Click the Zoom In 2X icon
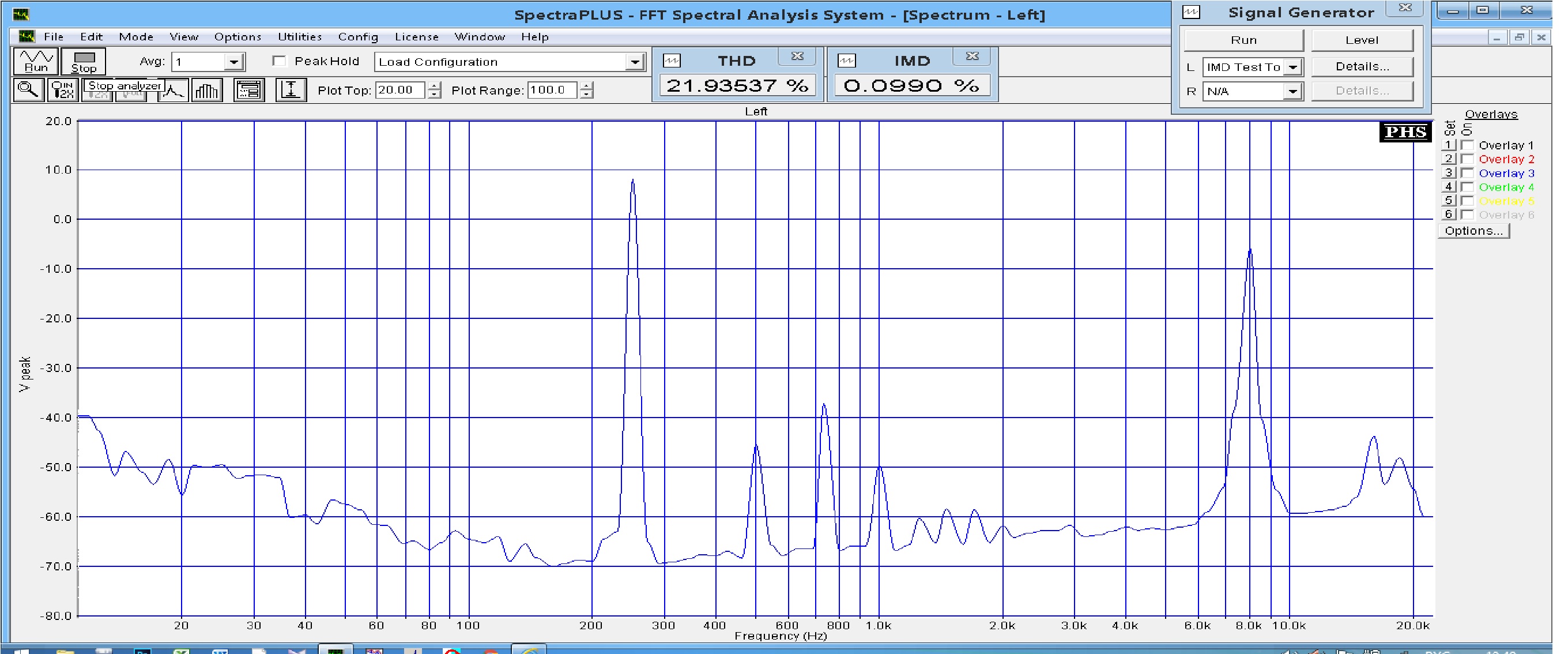The height and width of the screenshot is (654, 1568). click(x=63, y=90)
